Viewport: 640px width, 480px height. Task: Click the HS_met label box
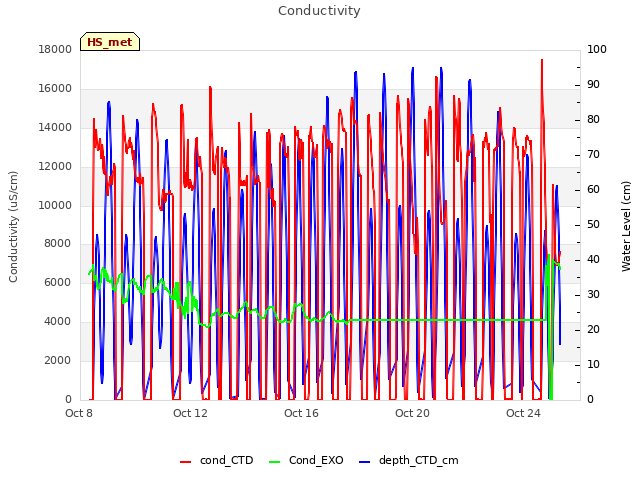(x=110, y=42)
